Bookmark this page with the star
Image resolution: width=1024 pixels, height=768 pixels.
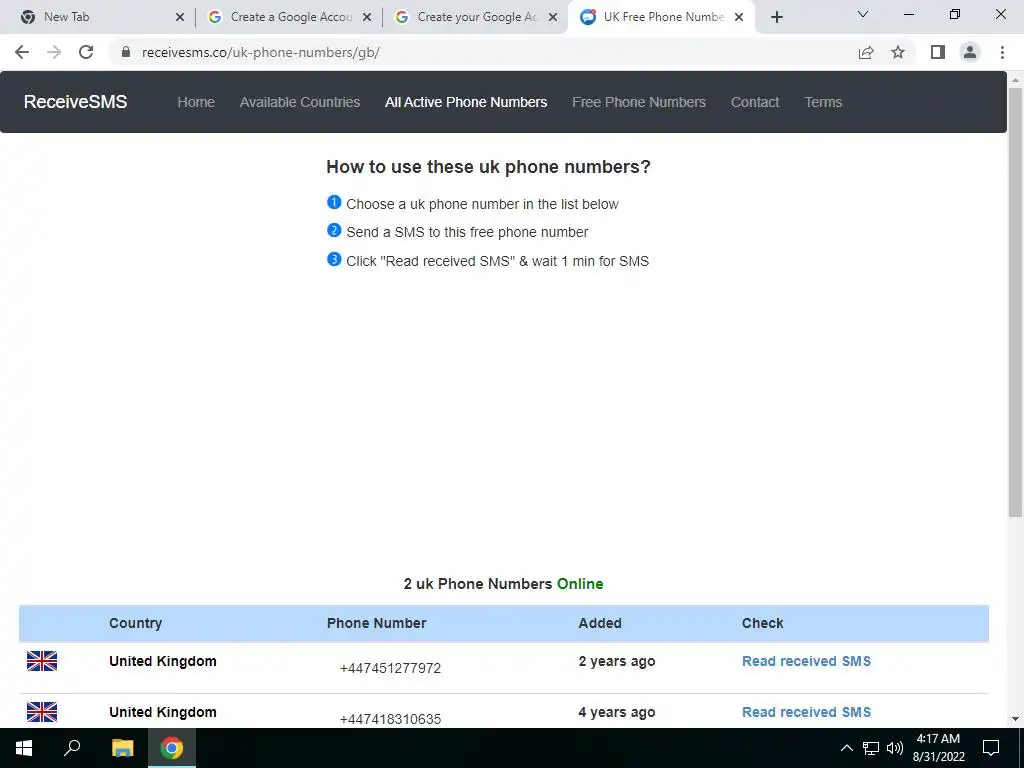point(898,52)
